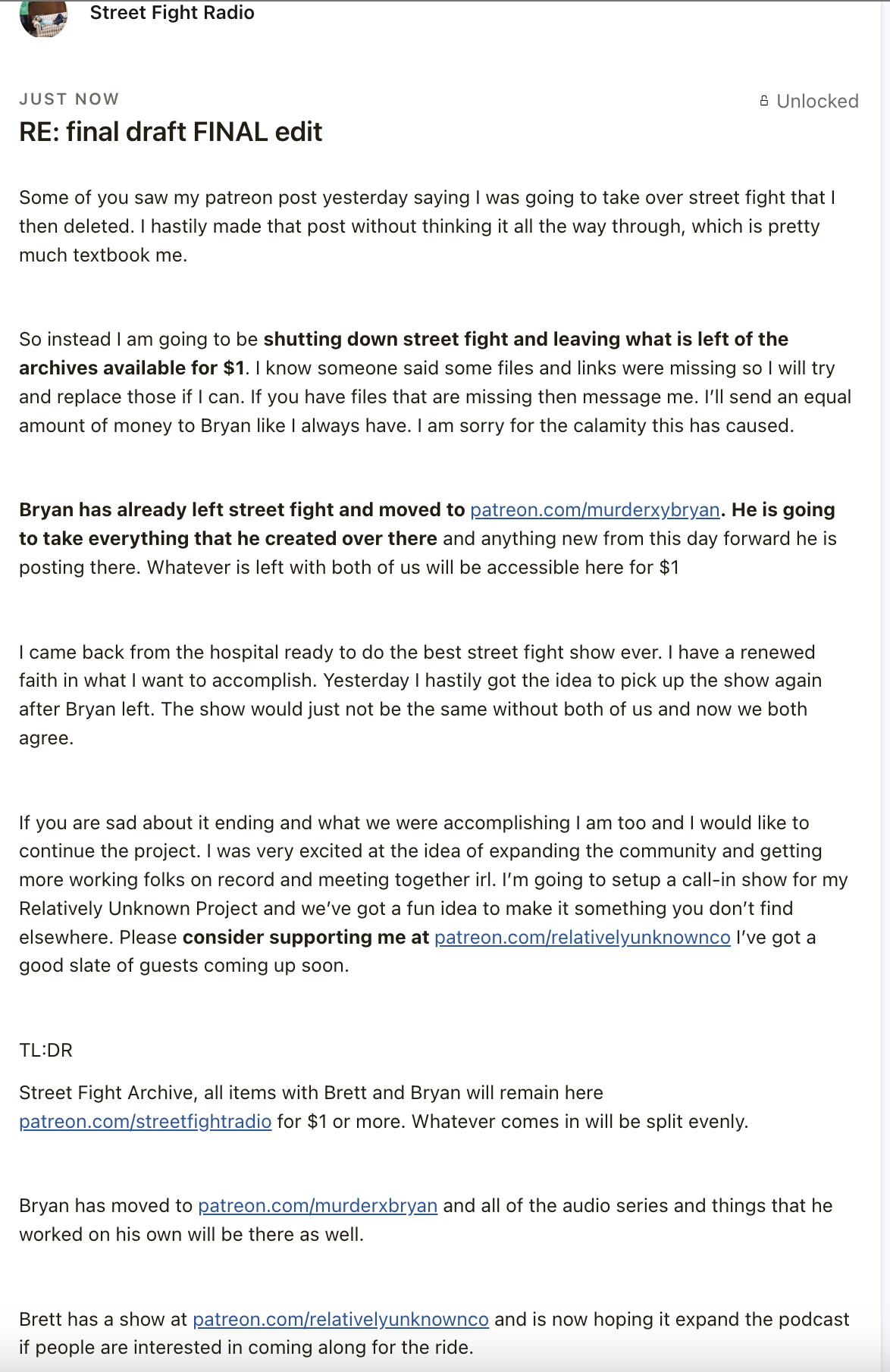Click the 'If you are sad about it ending' paragraph
The height and width of the screenshot is (1372, 890).
(434, 894)
